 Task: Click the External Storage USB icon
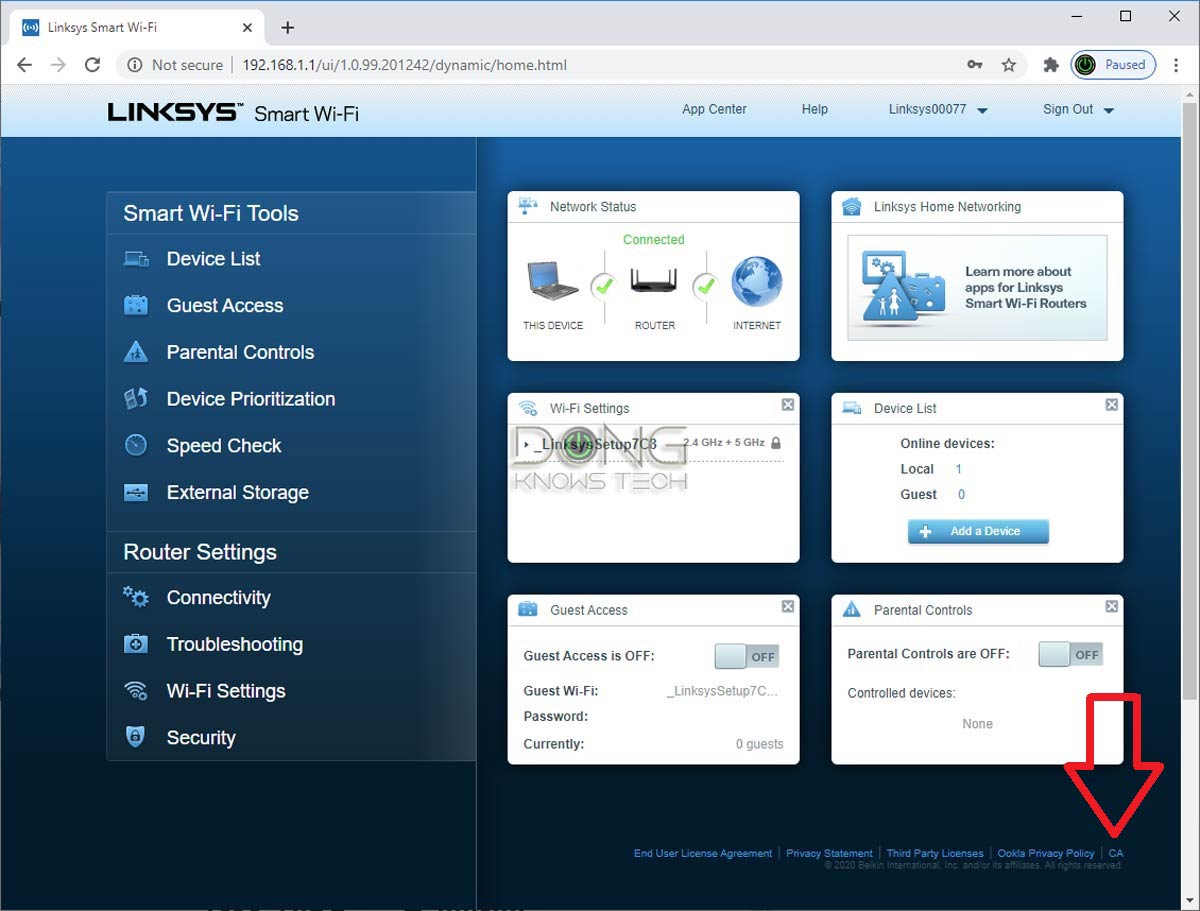pyautogui.click(x=136, y=493)
